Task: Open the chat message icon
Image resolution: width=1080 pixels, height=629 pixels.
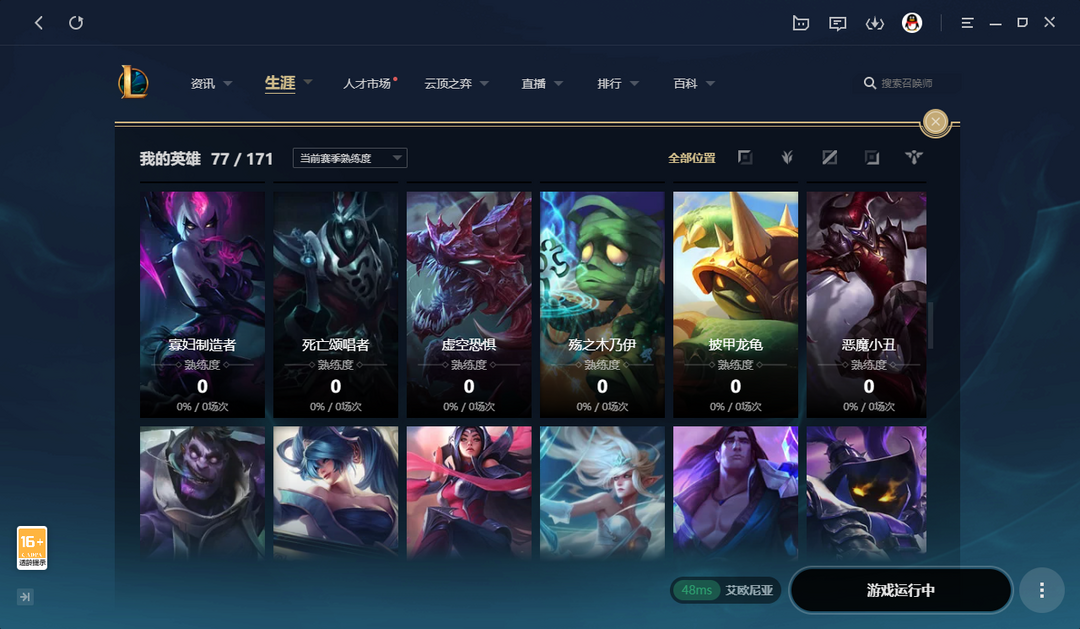Action: pos(838,23)
